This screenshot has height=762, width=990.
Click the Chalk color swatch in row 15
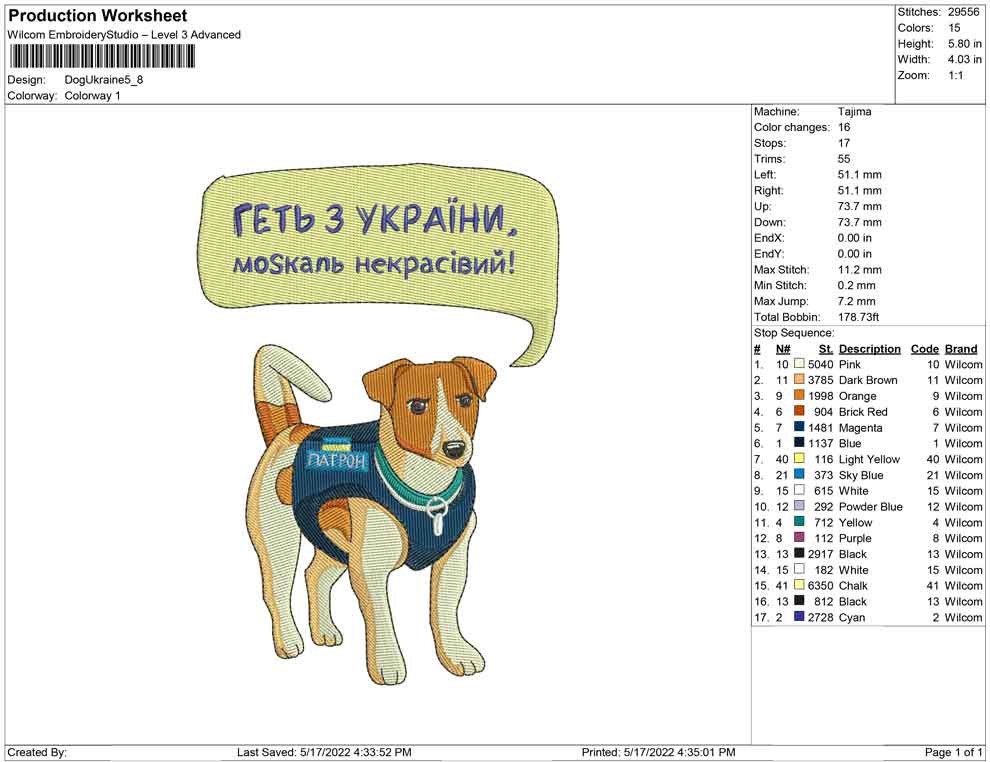tap(799, 585)
